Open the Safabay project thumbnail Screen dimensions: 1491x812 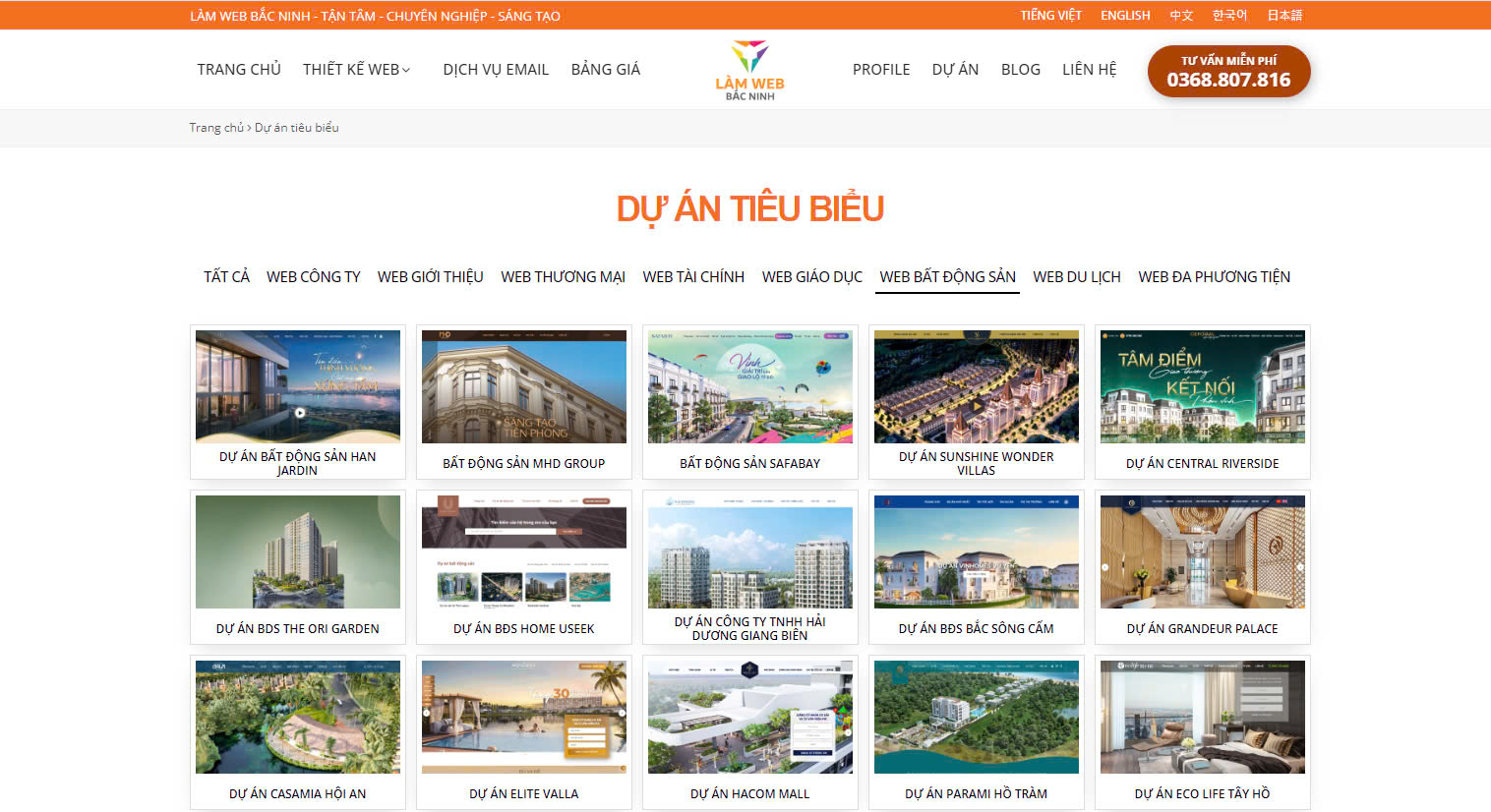click(x=750, y=386)
